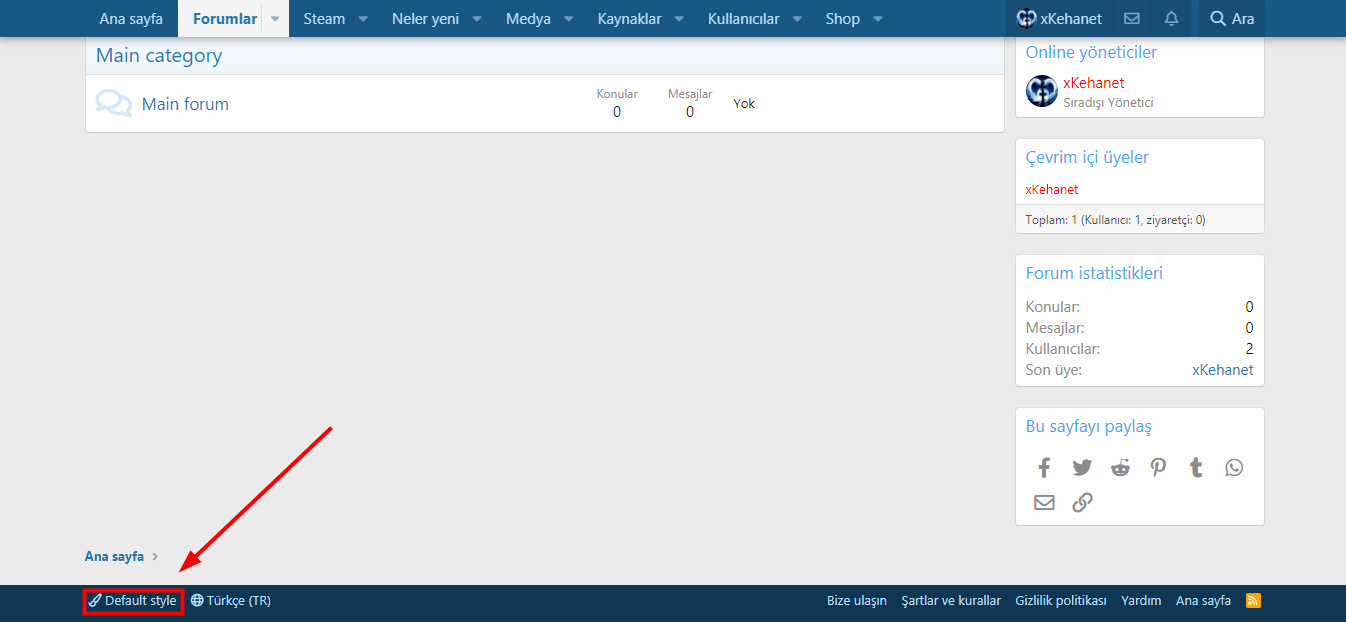Click the Bu sayfayı paylaş heading
The image size is (1346, 622).
coord(1089,426)
